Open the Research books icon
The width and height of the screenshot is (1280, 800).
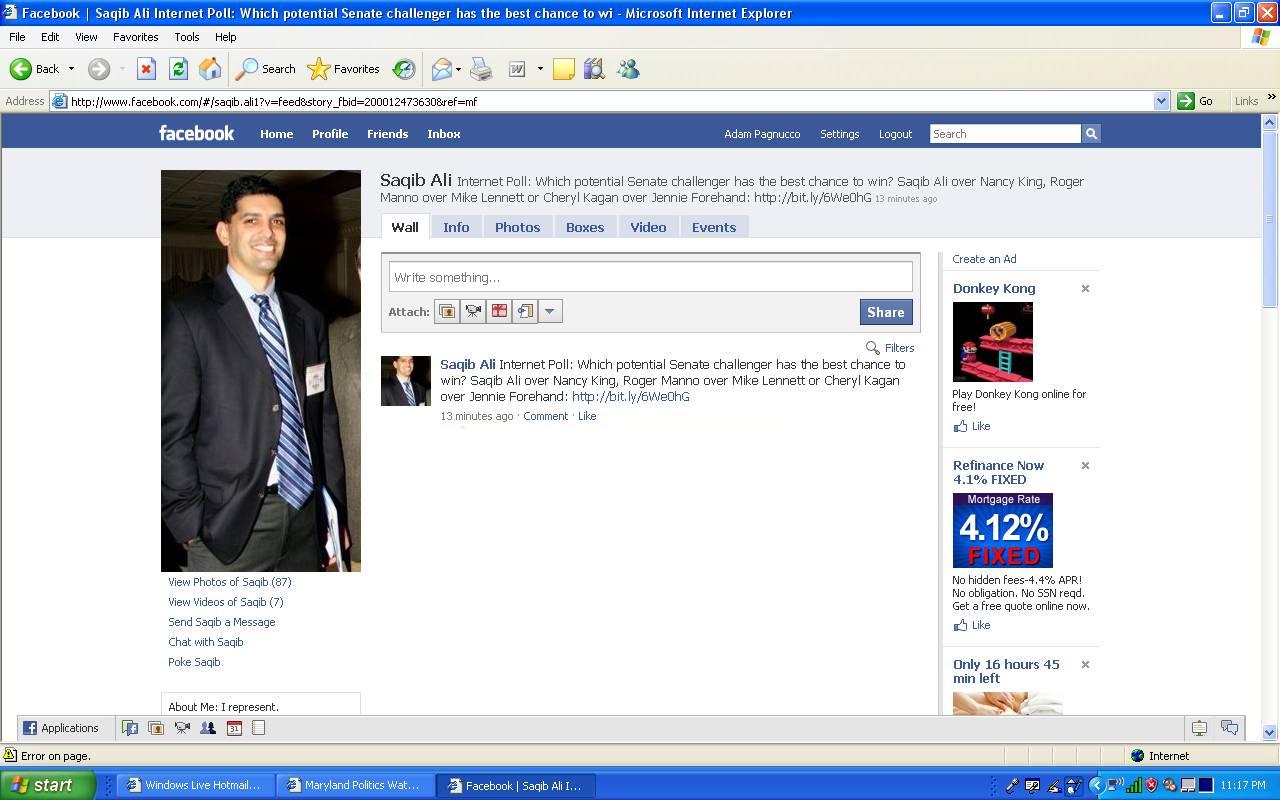pyautogui.click(x=595, y=69)
